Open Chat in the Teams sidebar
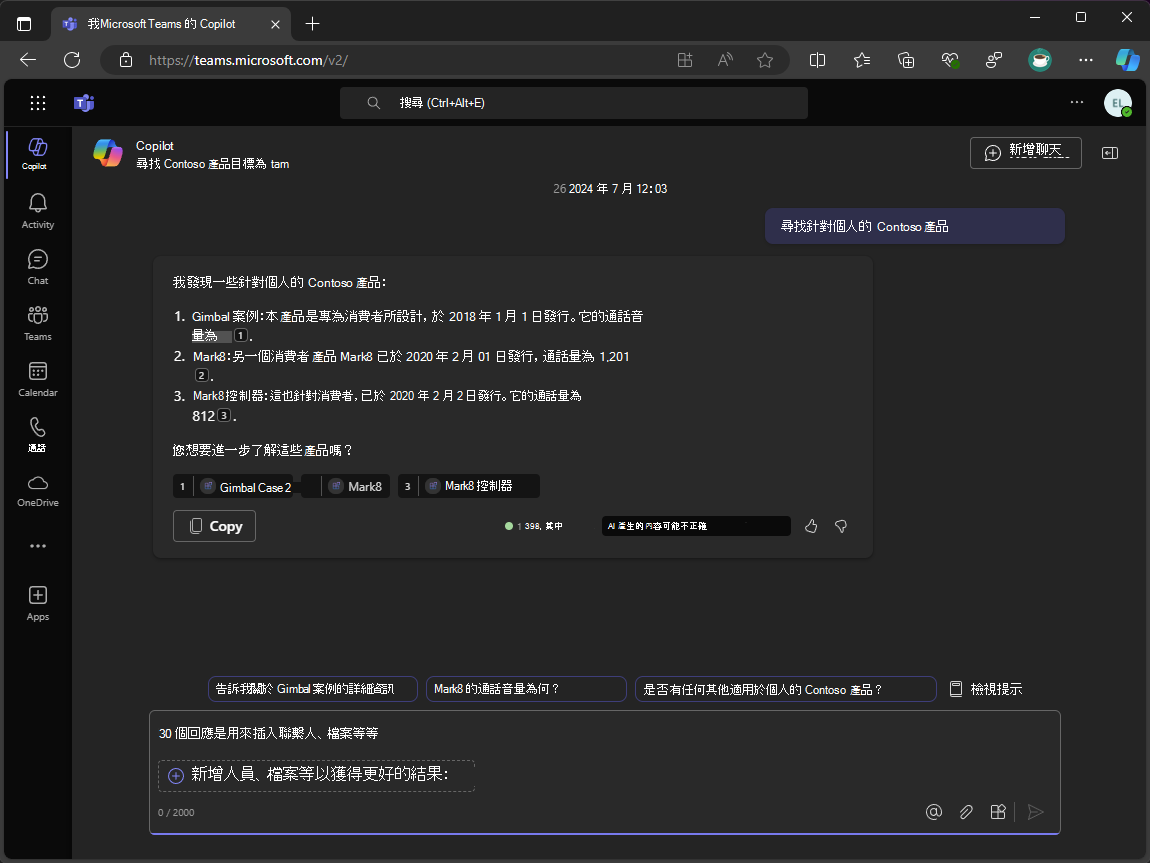The width and height of the screenshot is (1150, 863). click(x=37, y=267)
